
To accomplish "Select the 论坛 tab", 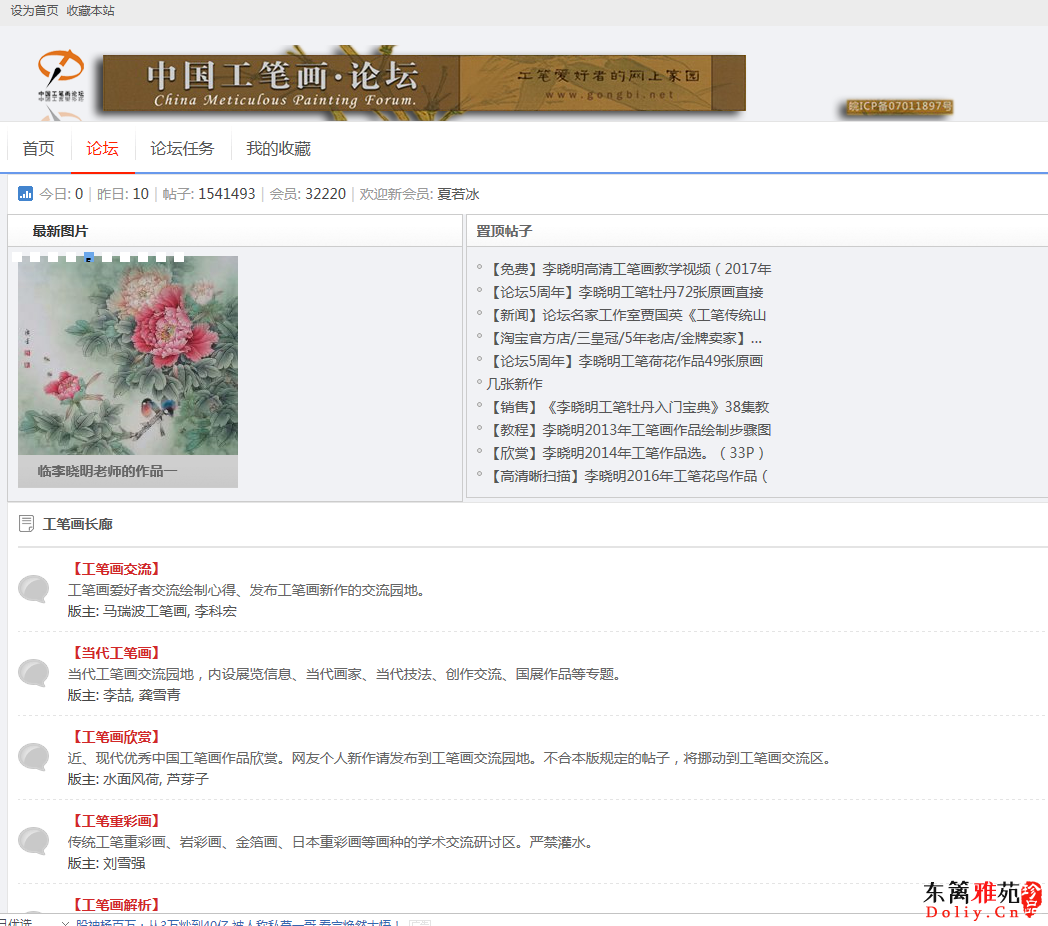I will pyautogui.click(x=102, y=148).
